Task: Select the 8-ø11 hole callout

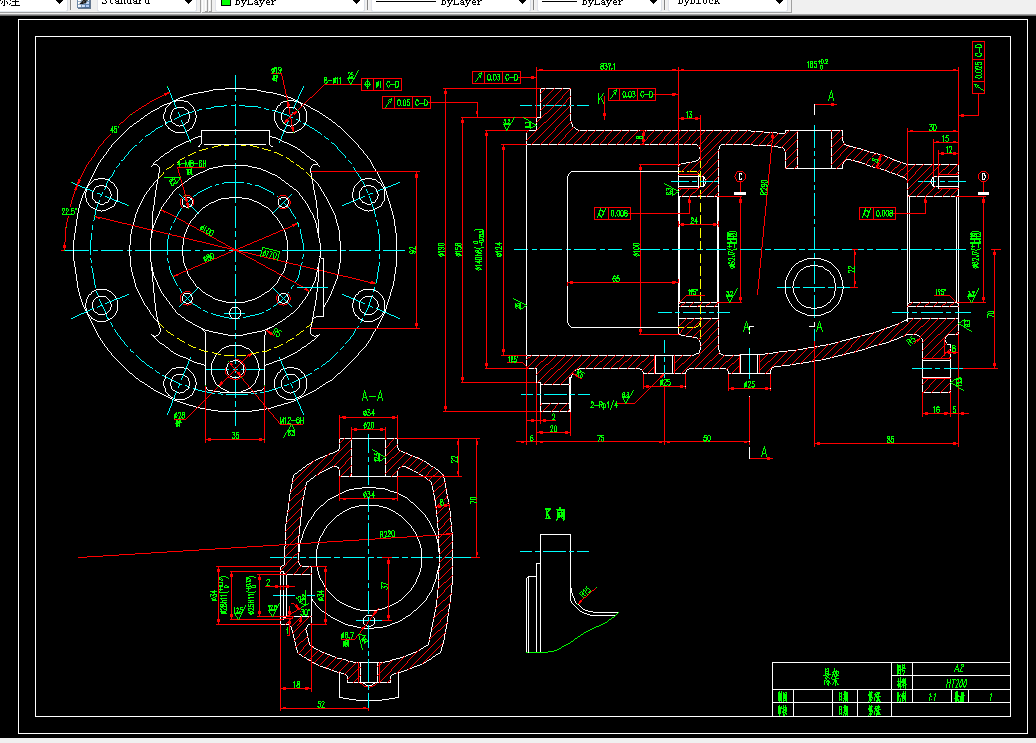Action: point(332,81)
